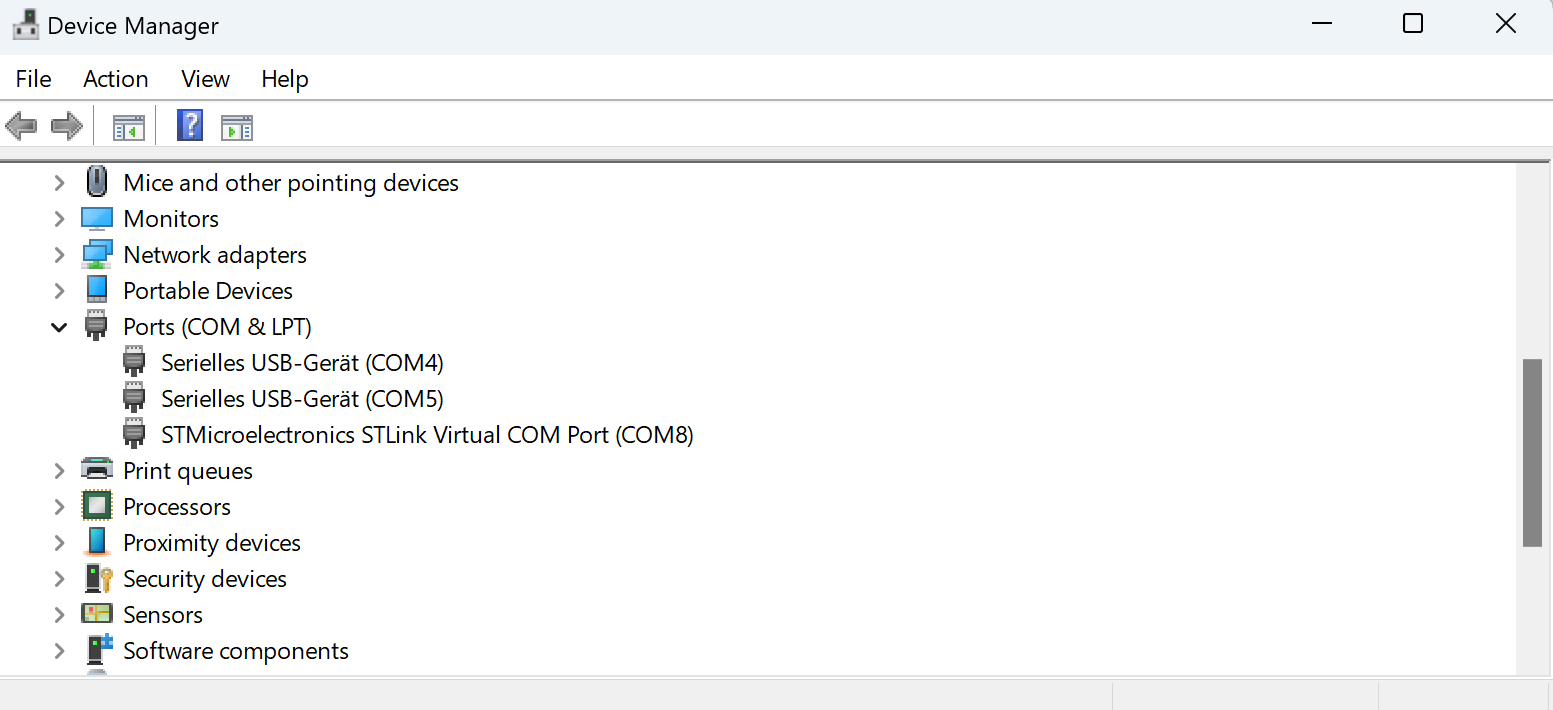Click the Back navigation arrow icon

(21, 125)
